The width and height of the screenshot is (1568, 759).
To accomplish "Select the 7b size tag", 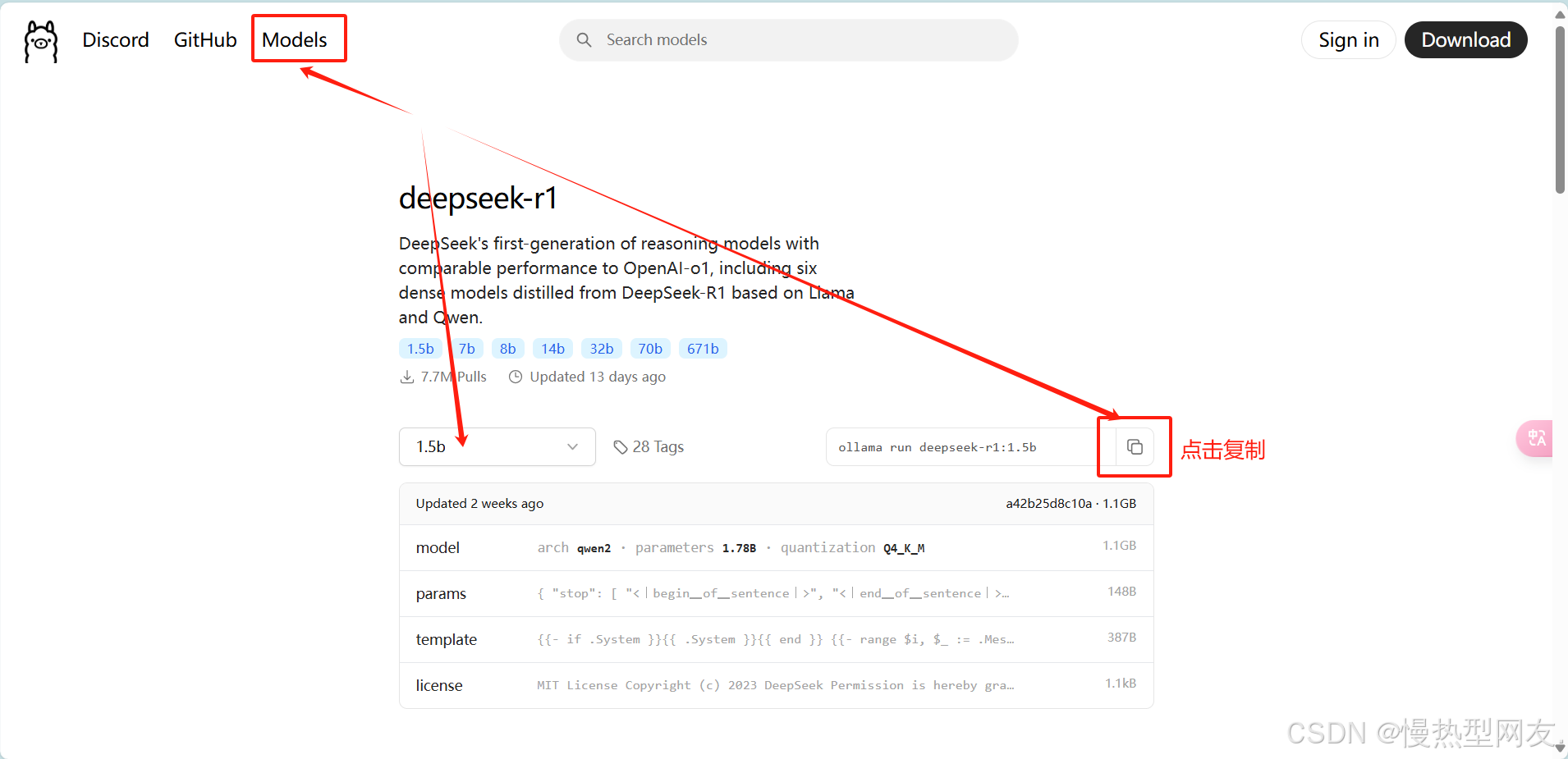I will pyautogui.click(x=466, y=349).
